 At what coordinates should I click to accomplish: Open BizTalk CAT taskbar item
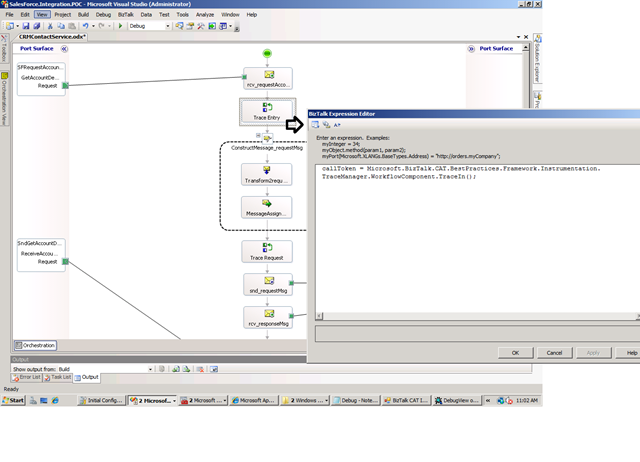[406, 400]
